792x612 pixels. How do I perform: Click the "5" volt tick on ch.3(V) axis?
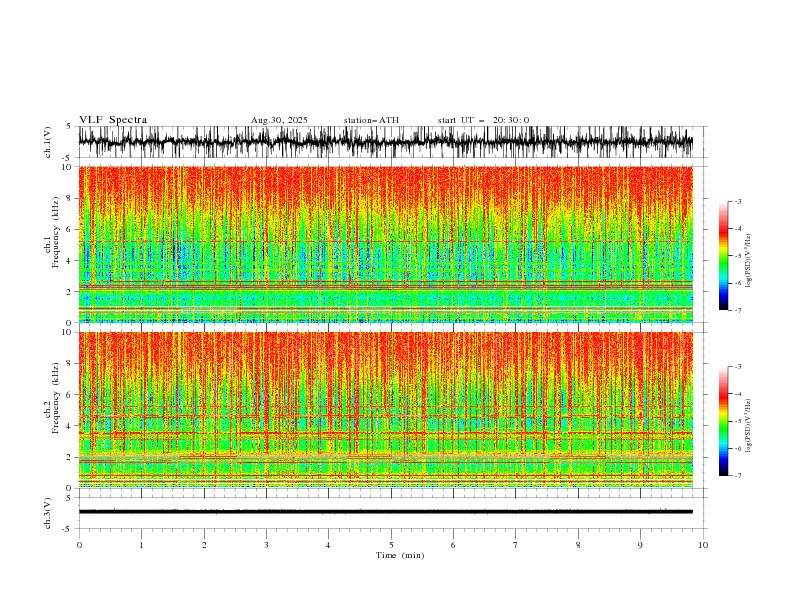tap(70, 498)
